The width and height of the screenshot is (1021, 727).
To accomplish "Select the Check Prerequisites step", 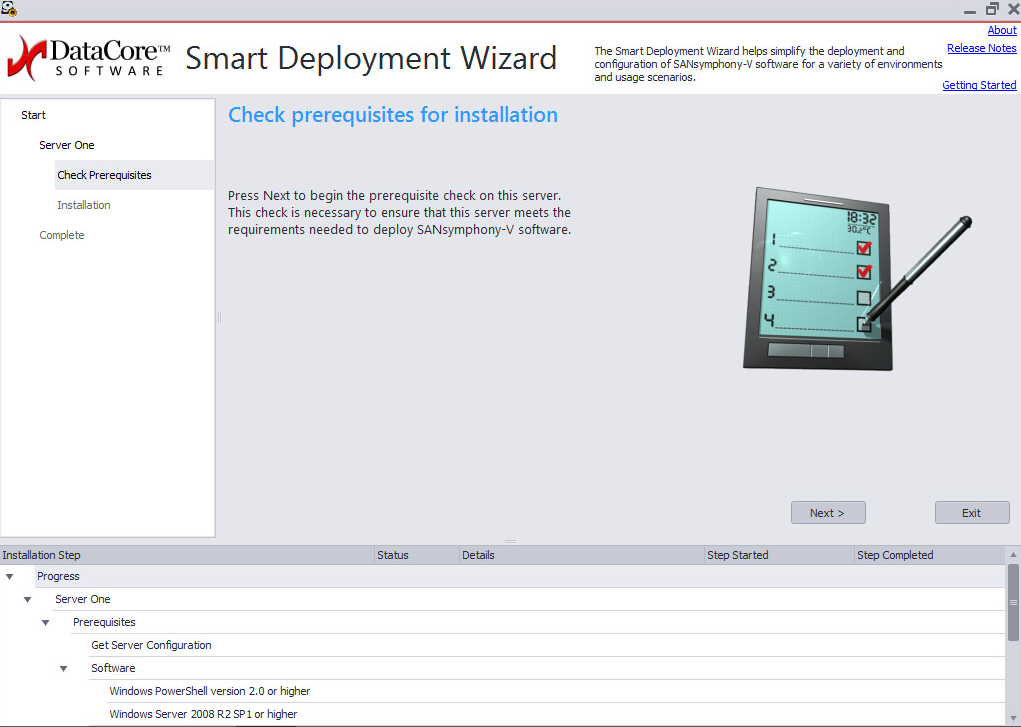I will (x=104, y=174).
